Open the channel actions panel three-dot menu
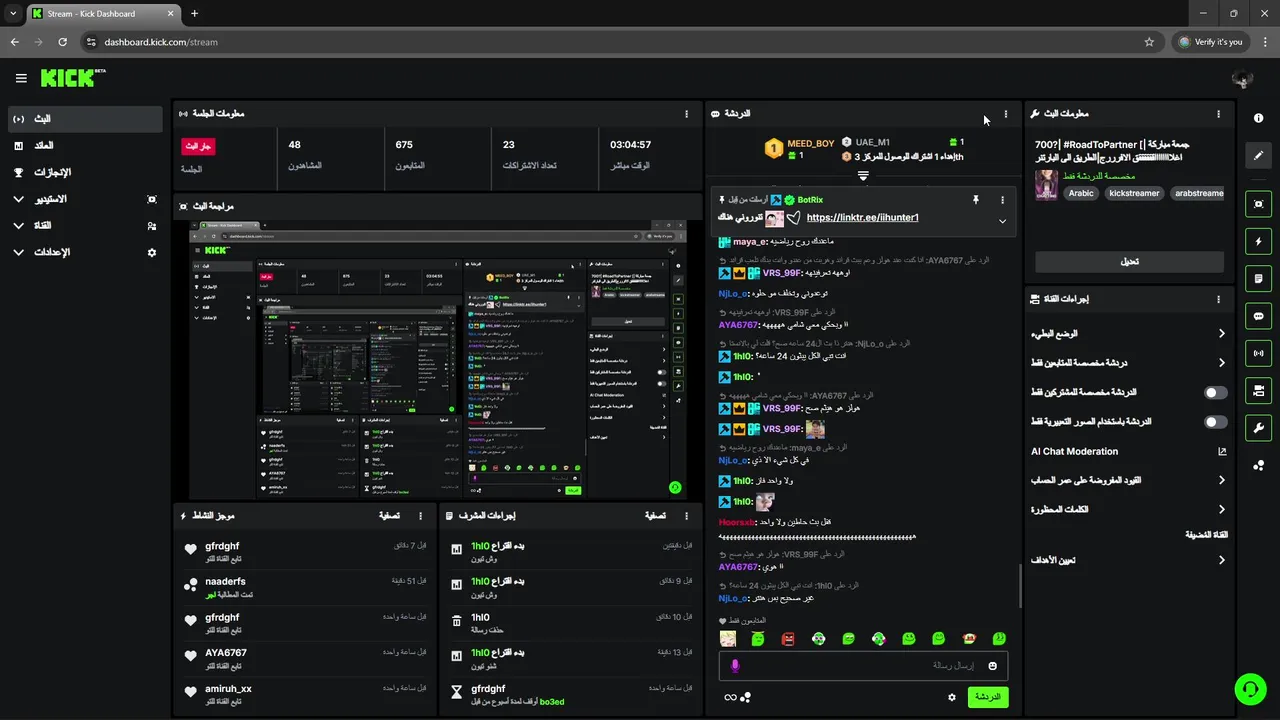This screenshot has height=720, width=1280. (x=1218, y=299)
